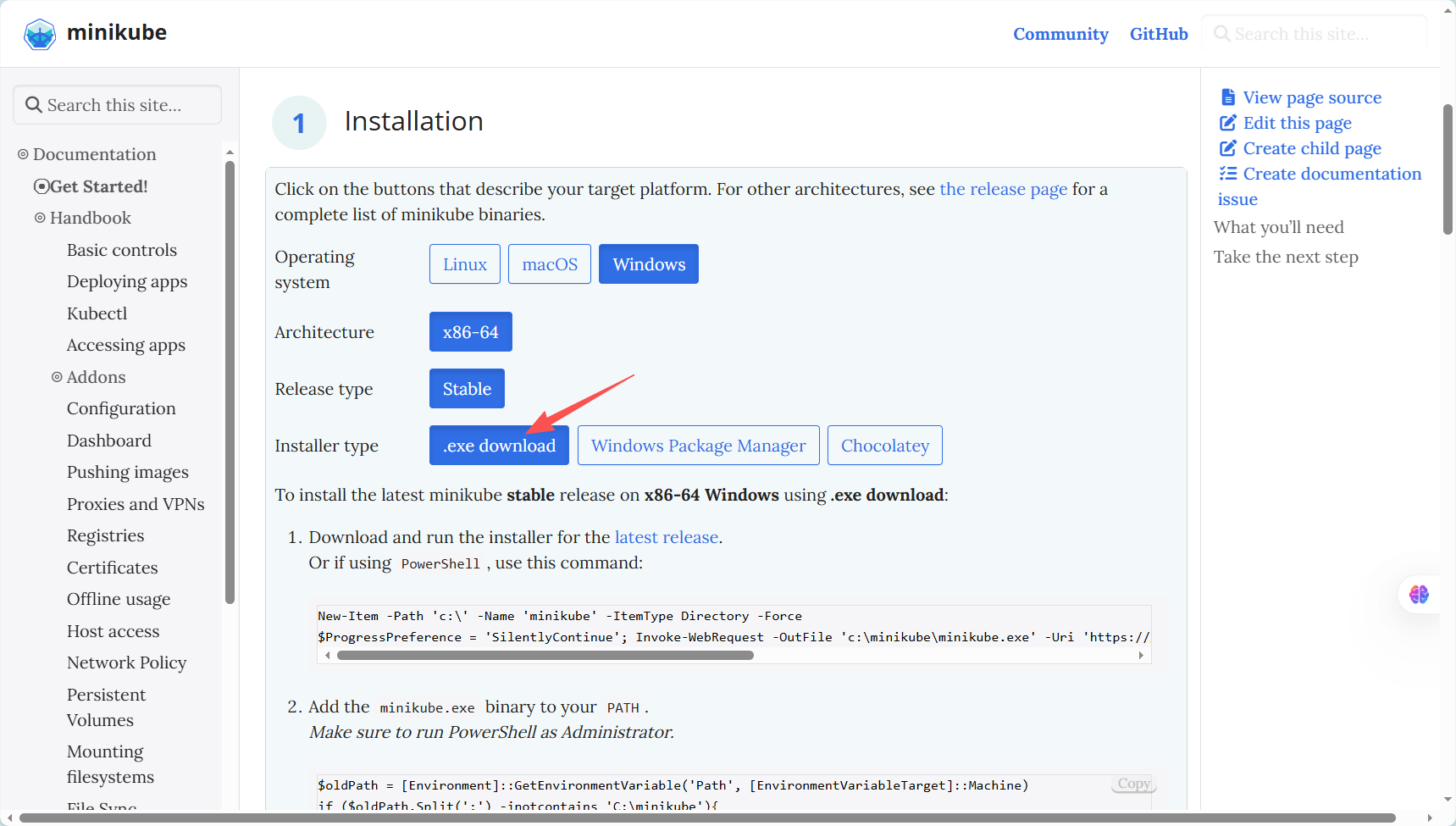Click the Create child page link
1456x826 pixels.
point(1312,148)
